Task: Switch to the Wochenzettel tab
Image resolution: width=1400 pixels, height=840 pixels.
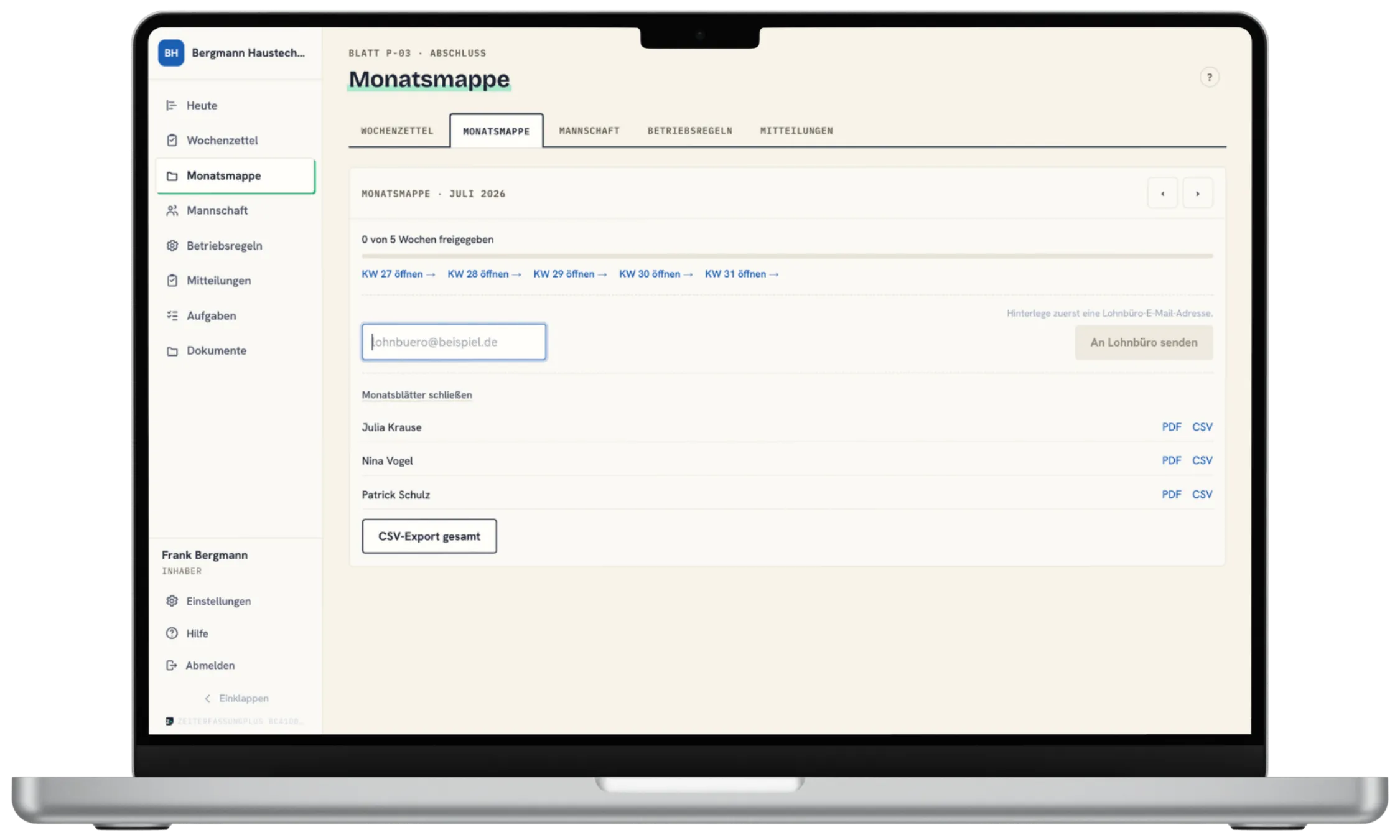Action: 397,131
